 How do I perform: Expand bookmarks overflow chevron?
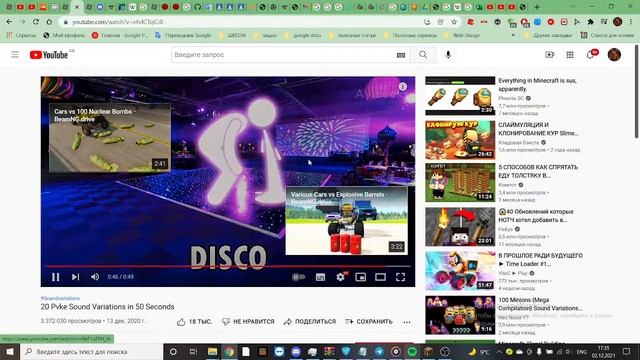point(513,36)
